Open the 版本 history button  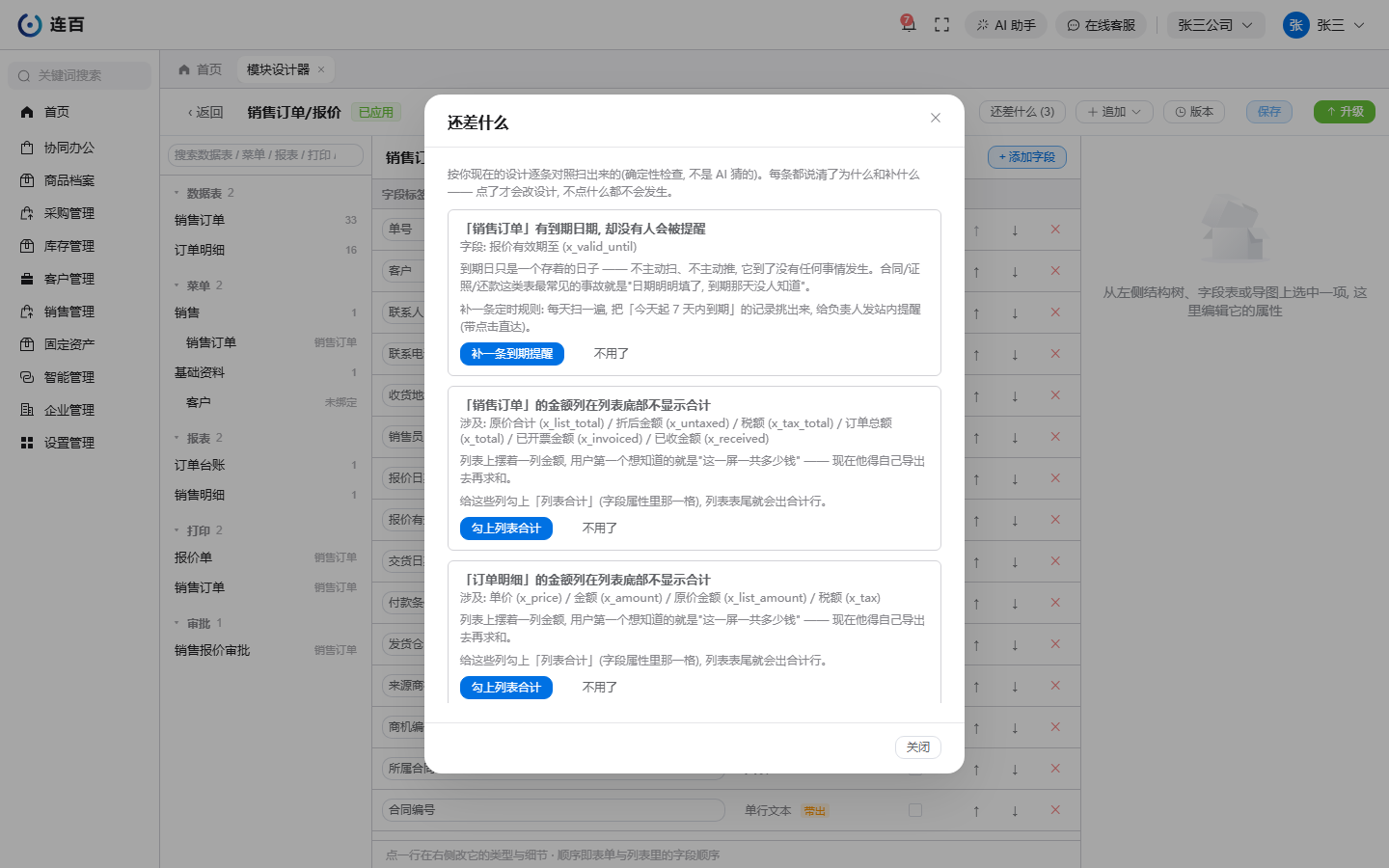click(1194, 112)
